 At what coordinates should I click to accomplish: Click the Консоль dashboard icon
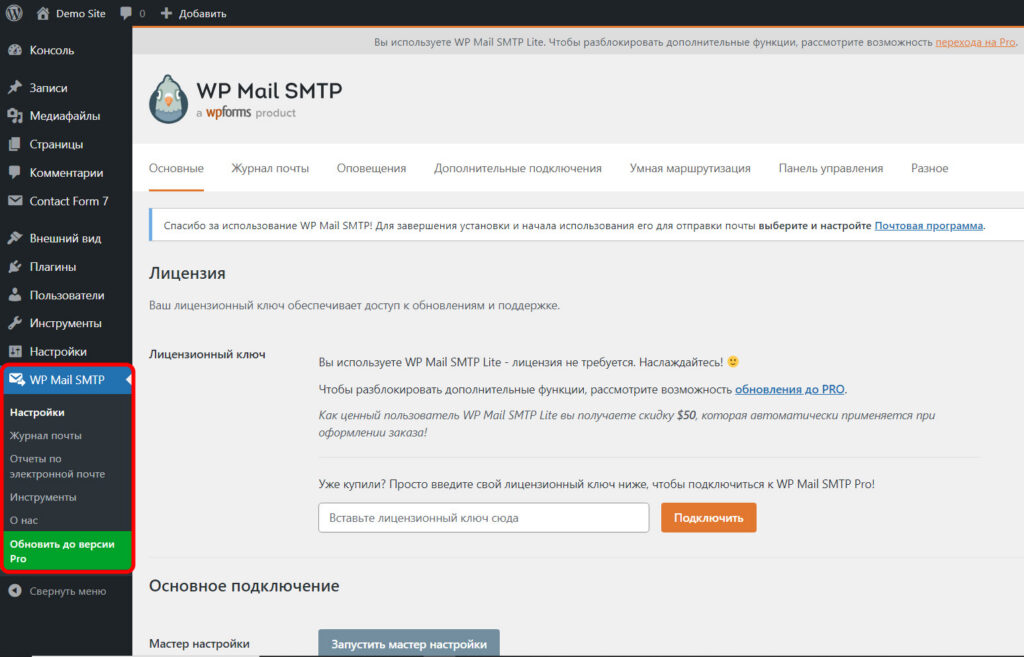(15, 50)
